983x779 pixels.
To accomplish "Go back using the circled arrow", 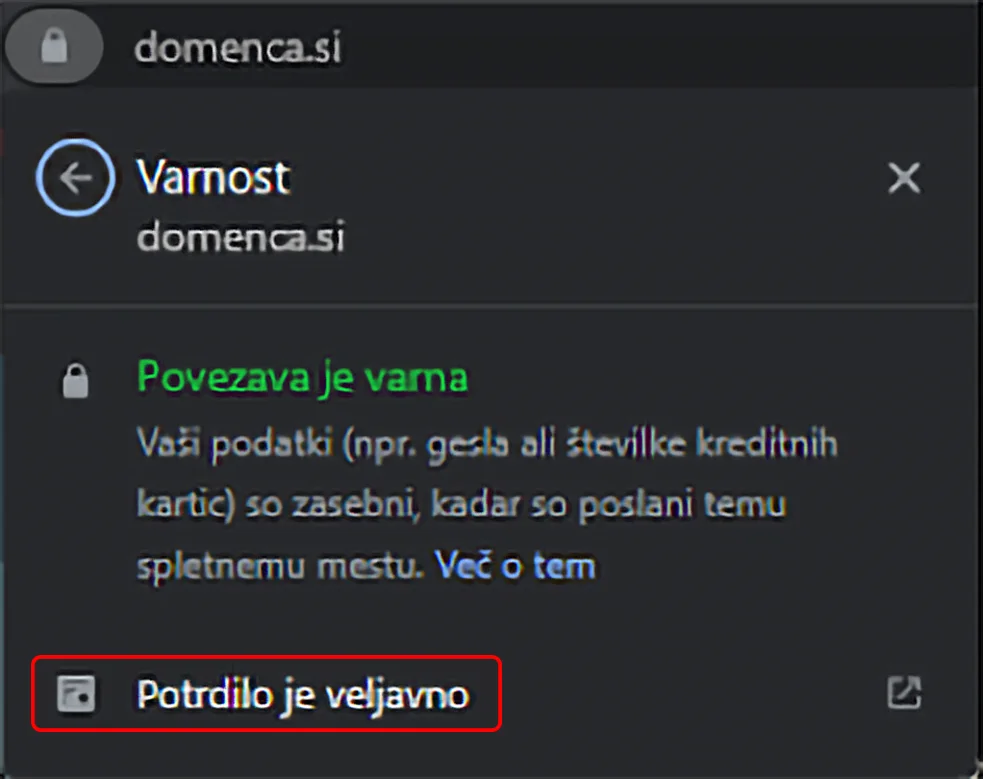I will click(75, 179).
